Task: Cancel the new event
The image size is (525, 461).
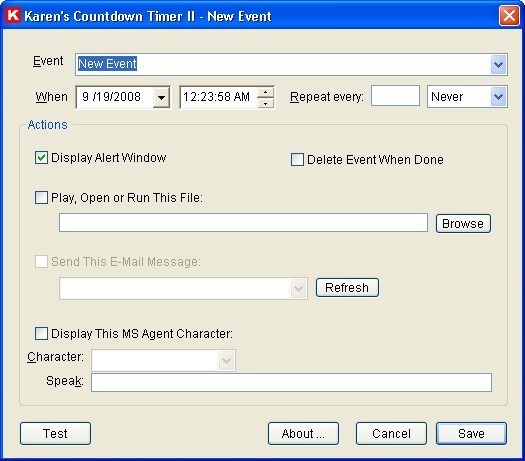Action: click(x=391, y=434)
